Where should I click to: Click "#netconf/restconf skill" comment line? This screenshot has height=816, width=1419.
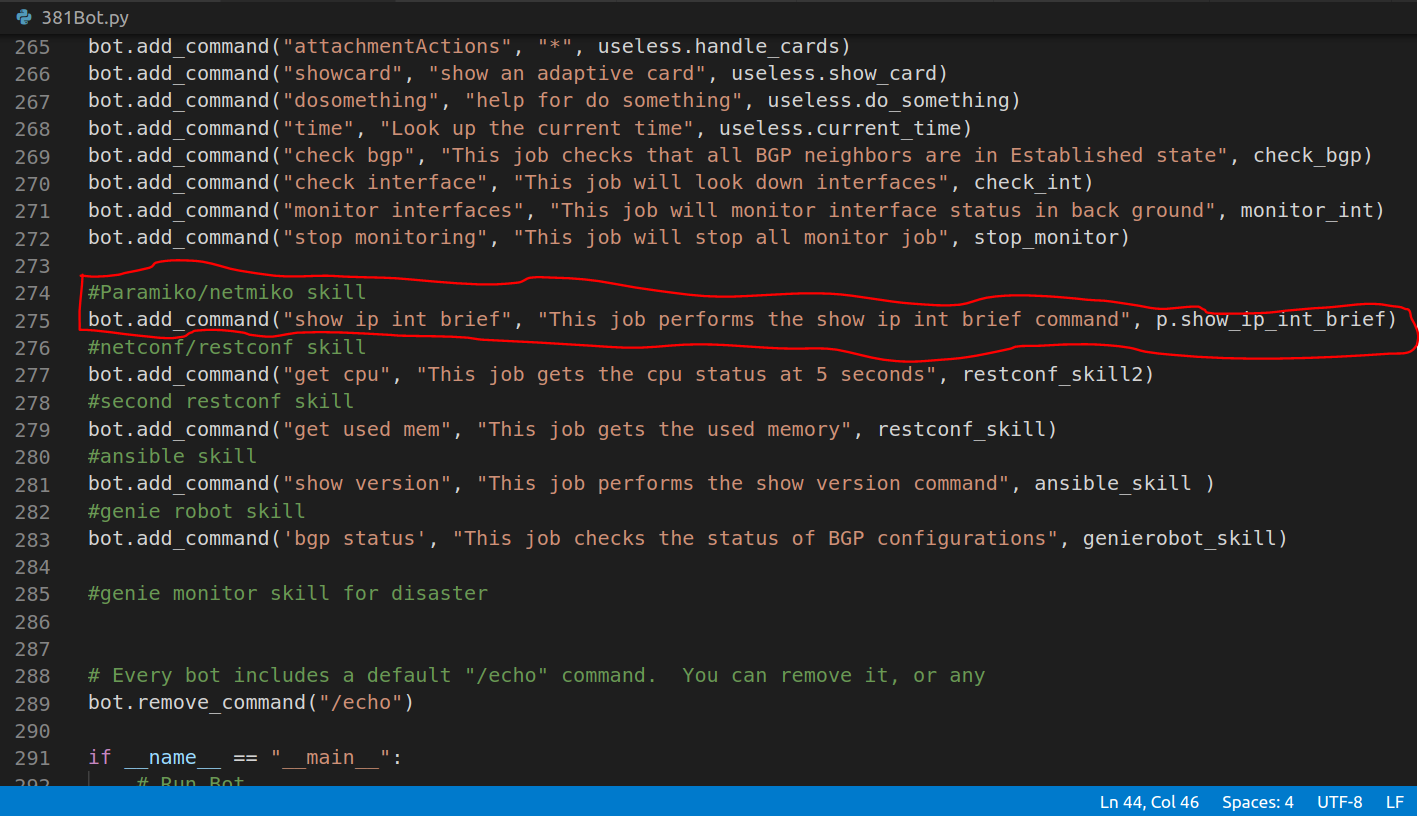(x=227, y=347)
